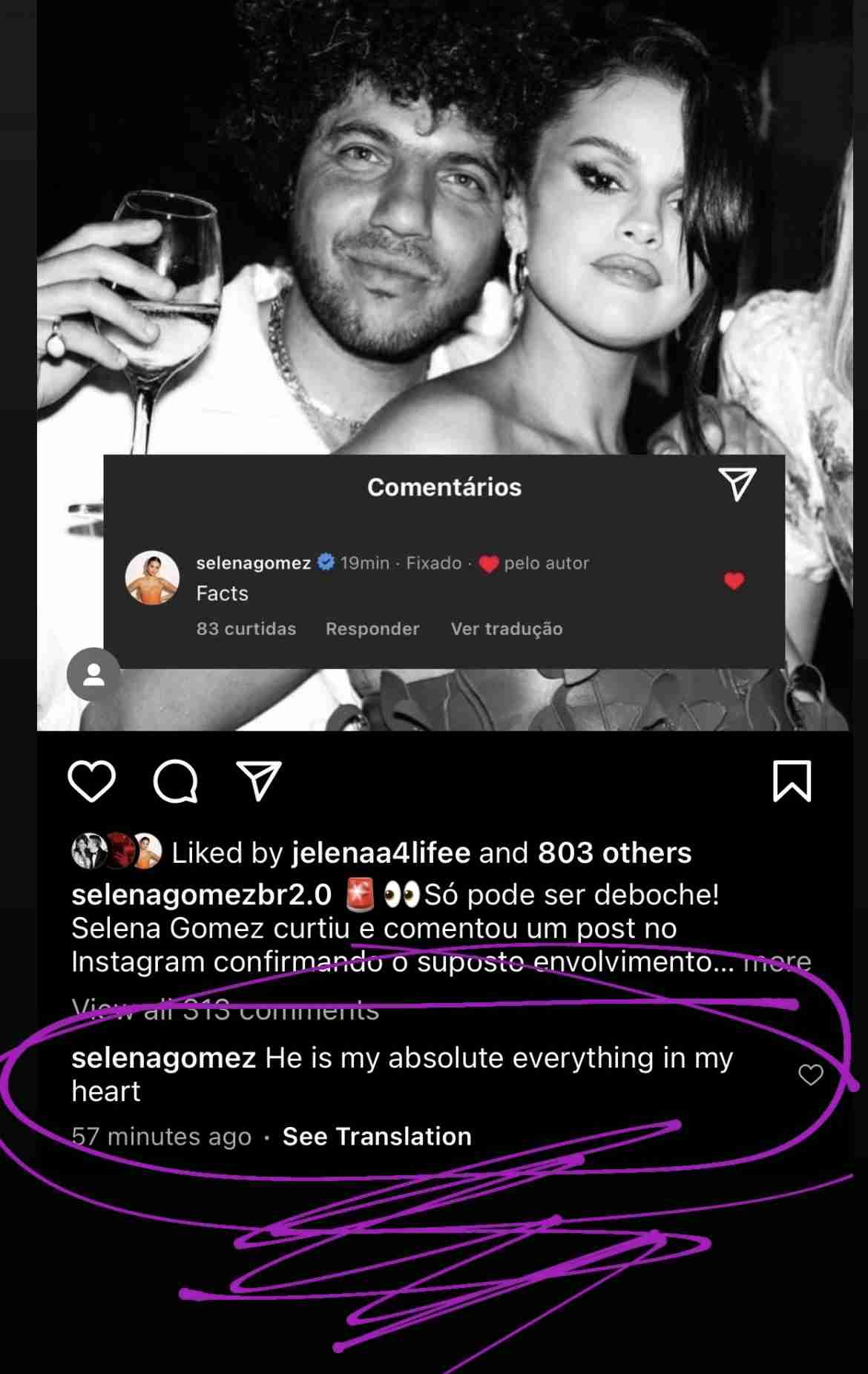
Task: Like selenagomez's 'absolute everything' comment
Action: 810,1074
